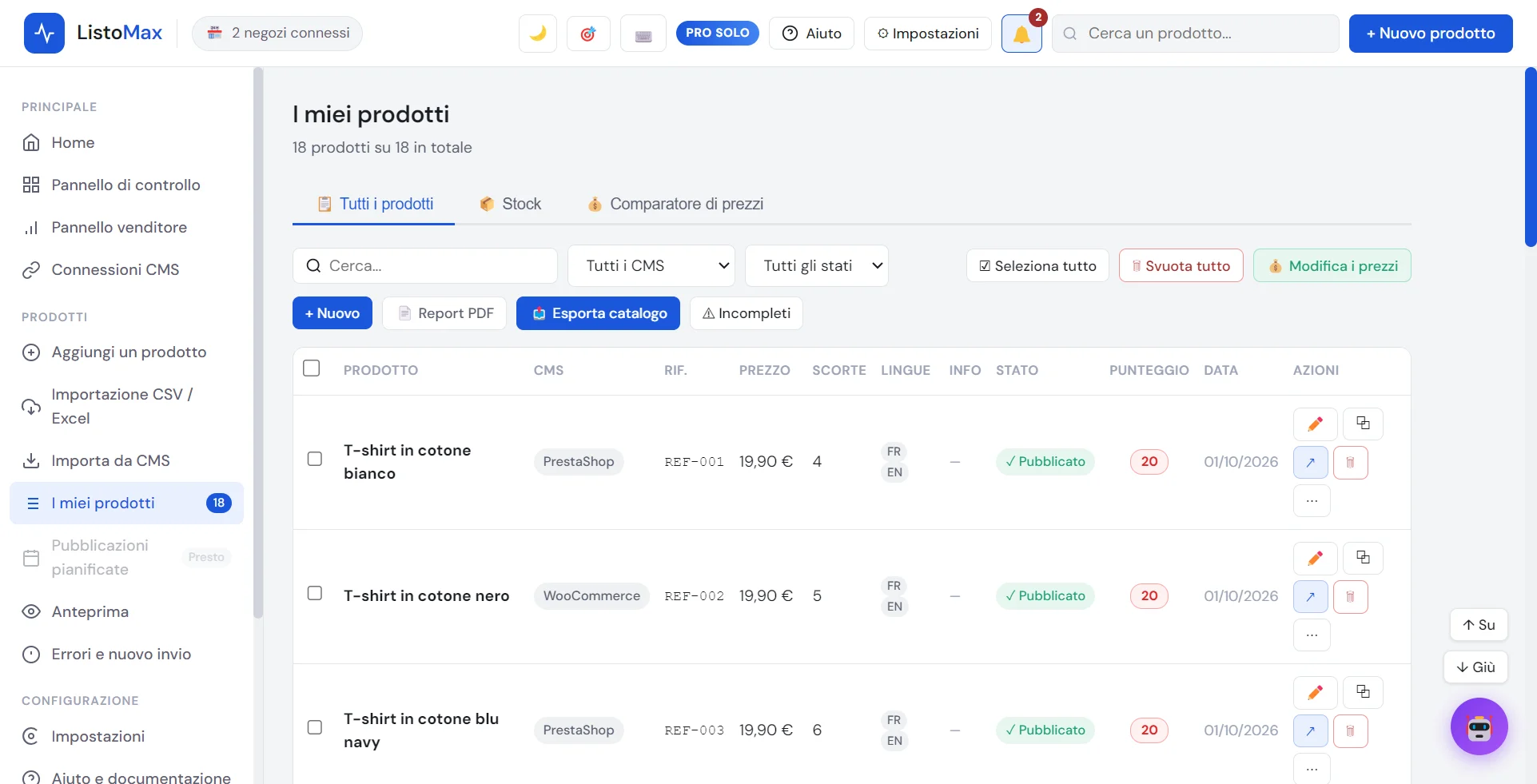Edit T-shirt in cotone blu navy pencil icon
1537x784 pixels.
click(1315, 692)
